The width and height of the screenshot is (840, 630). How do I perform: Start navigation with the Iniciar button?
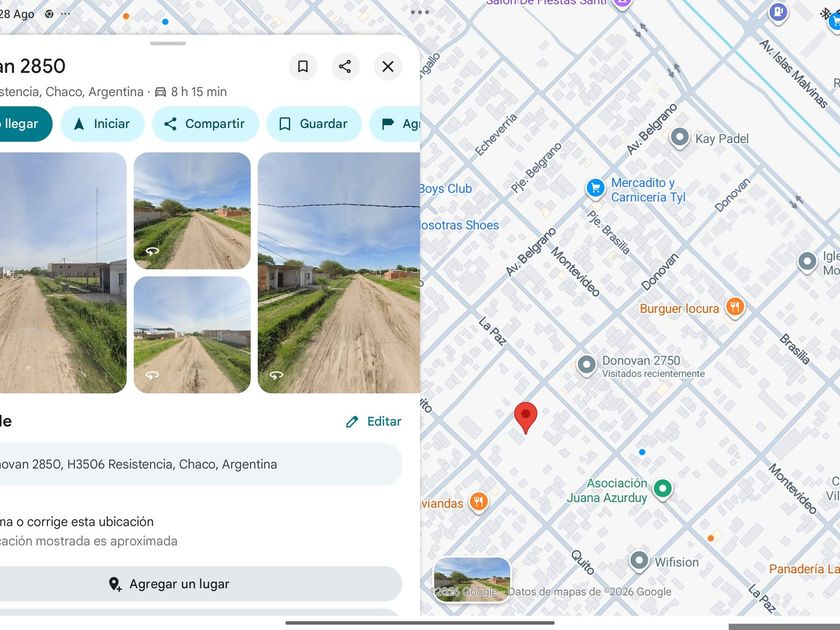(102, 124)
